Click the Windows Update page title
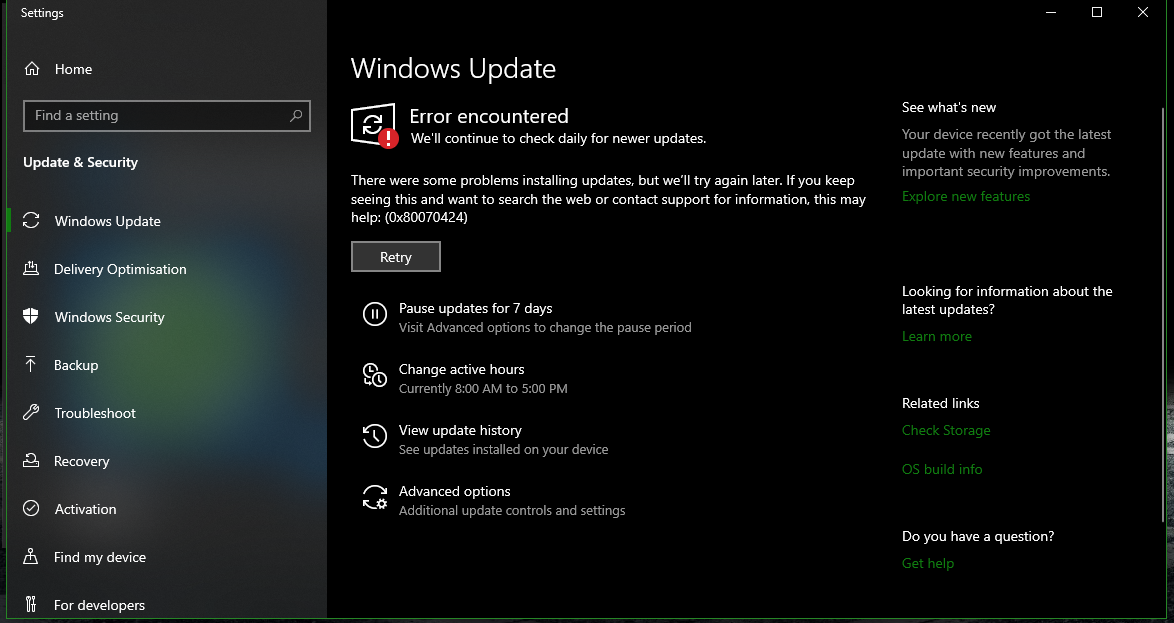Viewport: 1174px width, 623px height. point(453,69)
